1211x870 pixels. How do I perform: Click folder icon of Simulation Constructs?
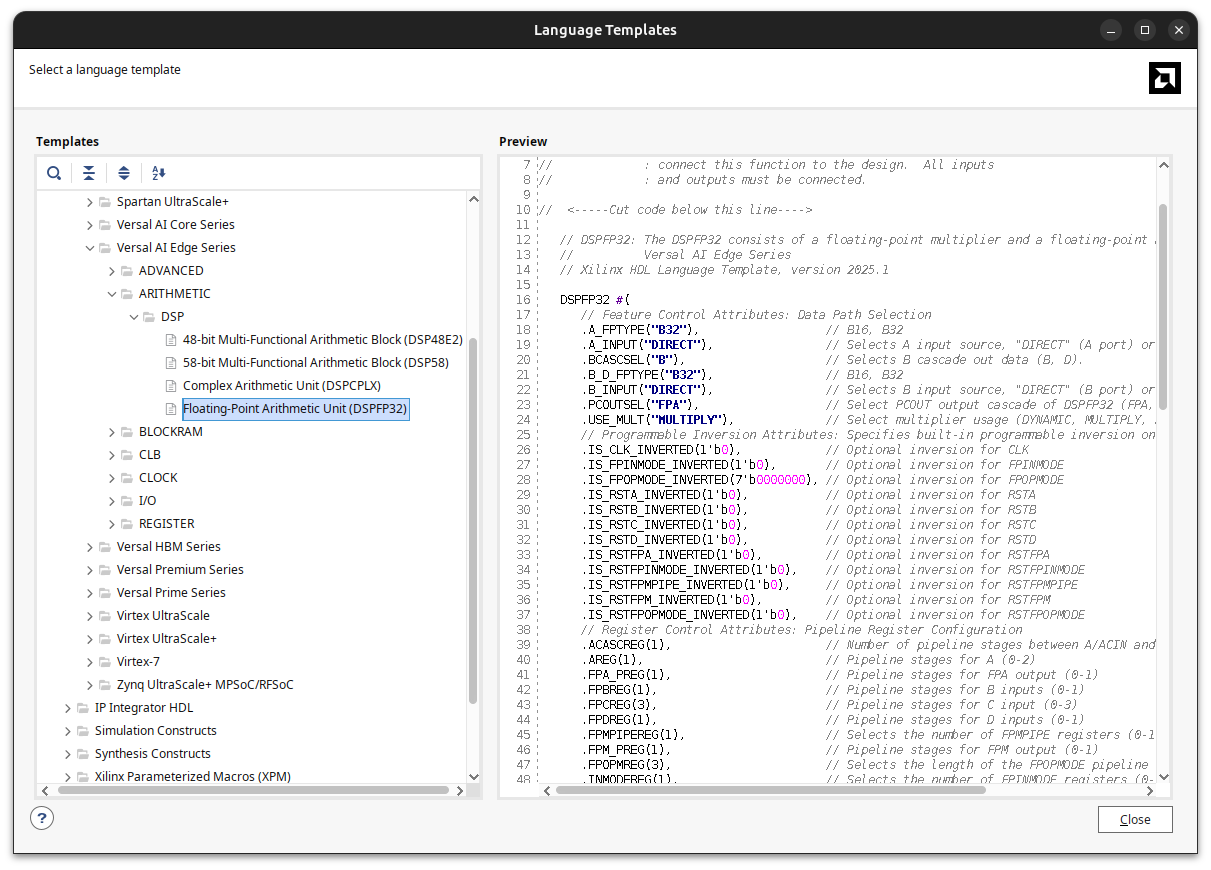(x=83, y=731)
